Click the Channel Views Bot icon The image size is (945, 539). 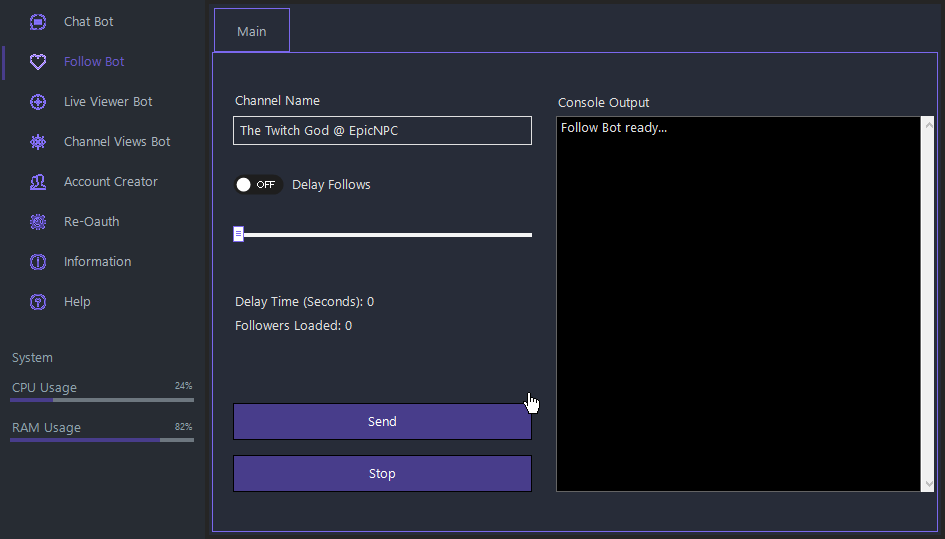point(38,142)
